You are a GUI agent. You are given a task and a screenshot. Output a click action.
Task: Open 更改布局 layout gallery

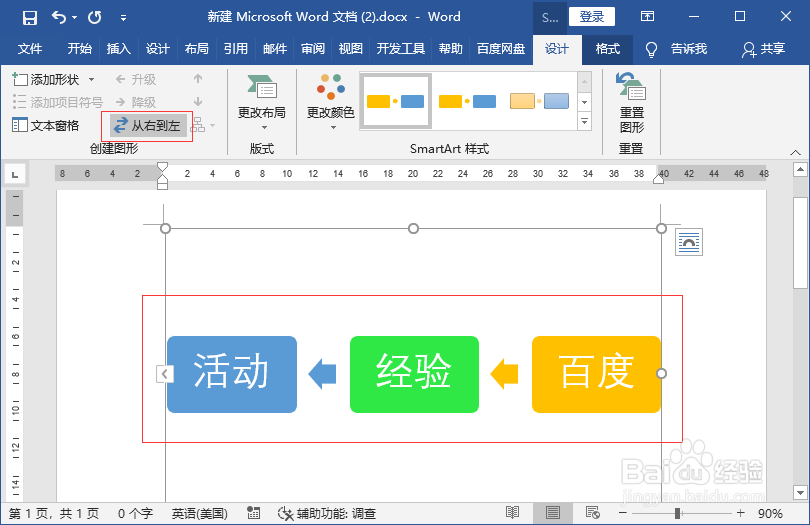point(261,102)
